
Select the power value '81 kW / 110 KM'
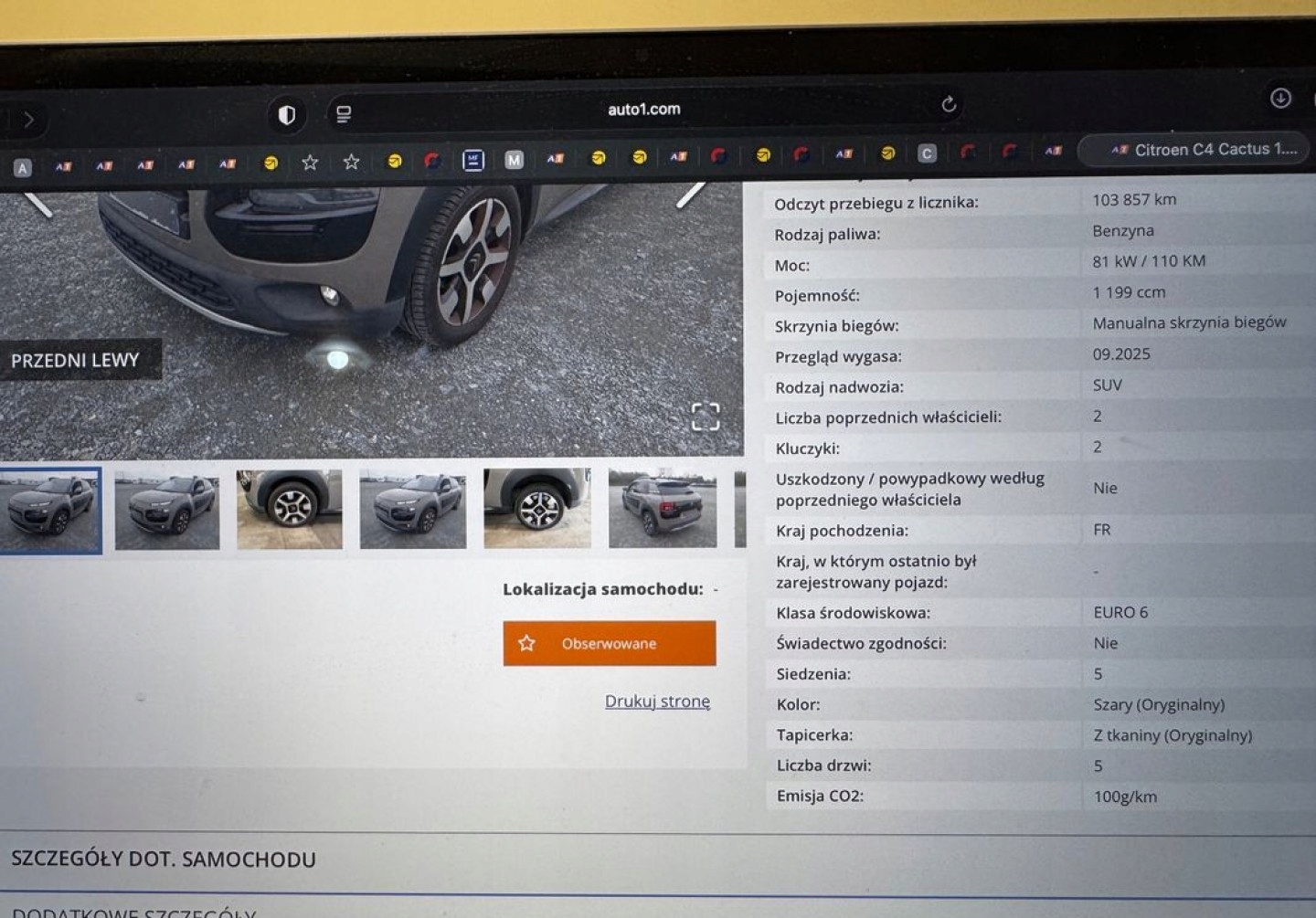click(1149, 261)
